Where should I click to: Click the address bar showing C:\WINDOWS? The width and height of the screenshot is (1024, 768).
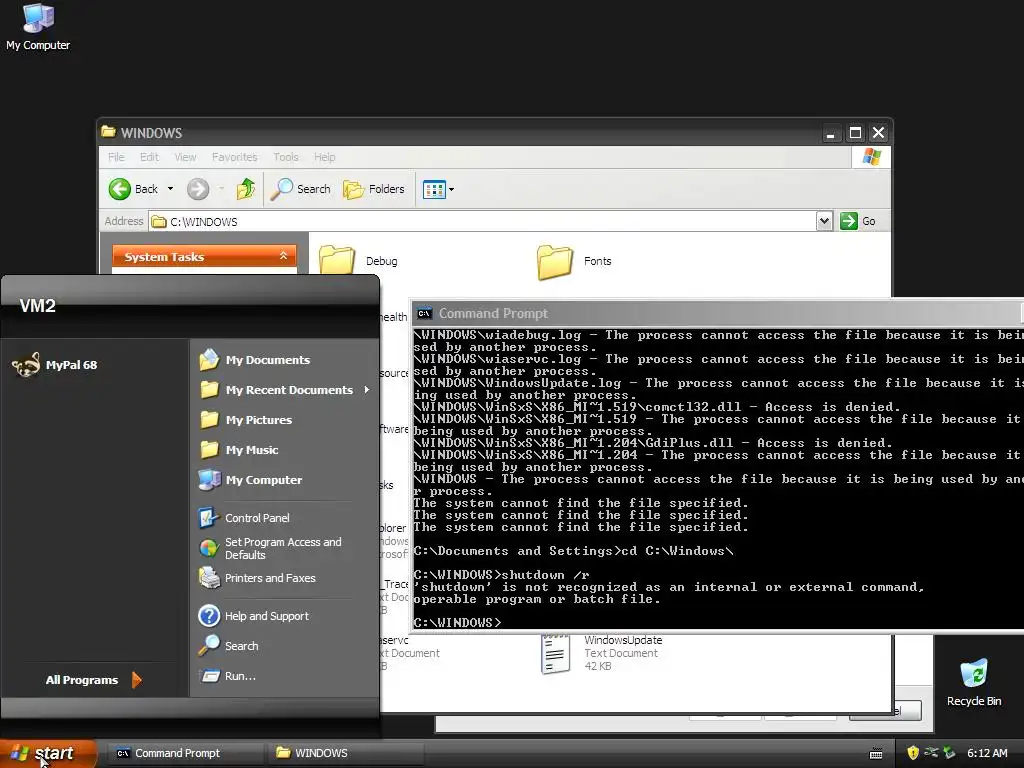coord(483,221)
